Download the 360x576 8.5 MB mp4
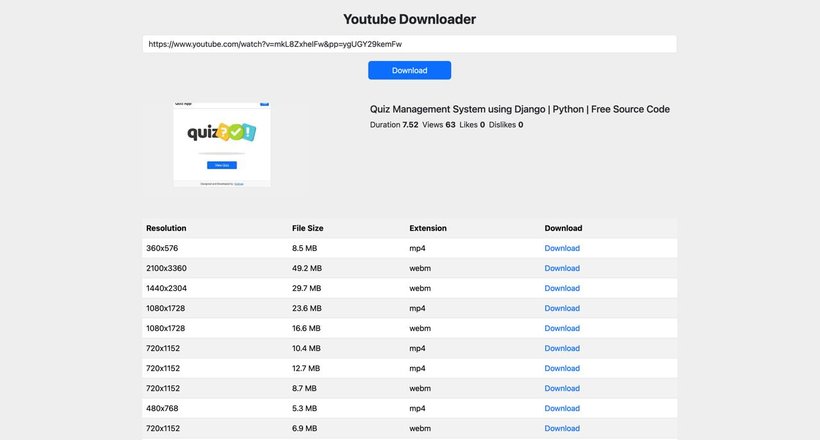Viewport: 820px width, 440px height. click(562, 248)
